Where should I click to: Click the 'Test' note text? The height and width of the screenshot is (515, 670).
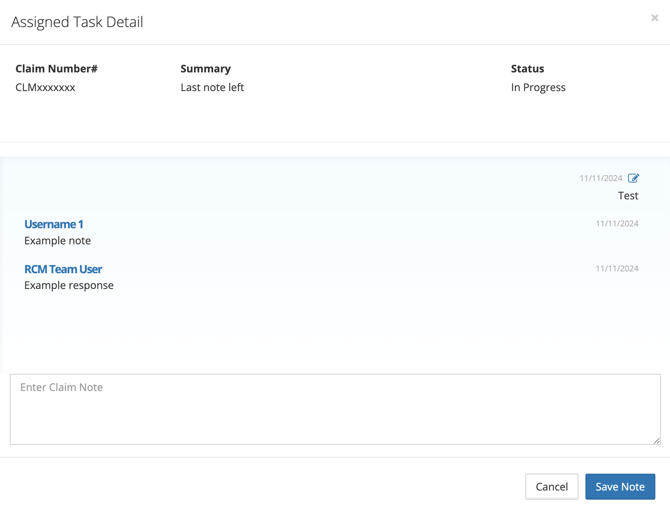[628, 196]
